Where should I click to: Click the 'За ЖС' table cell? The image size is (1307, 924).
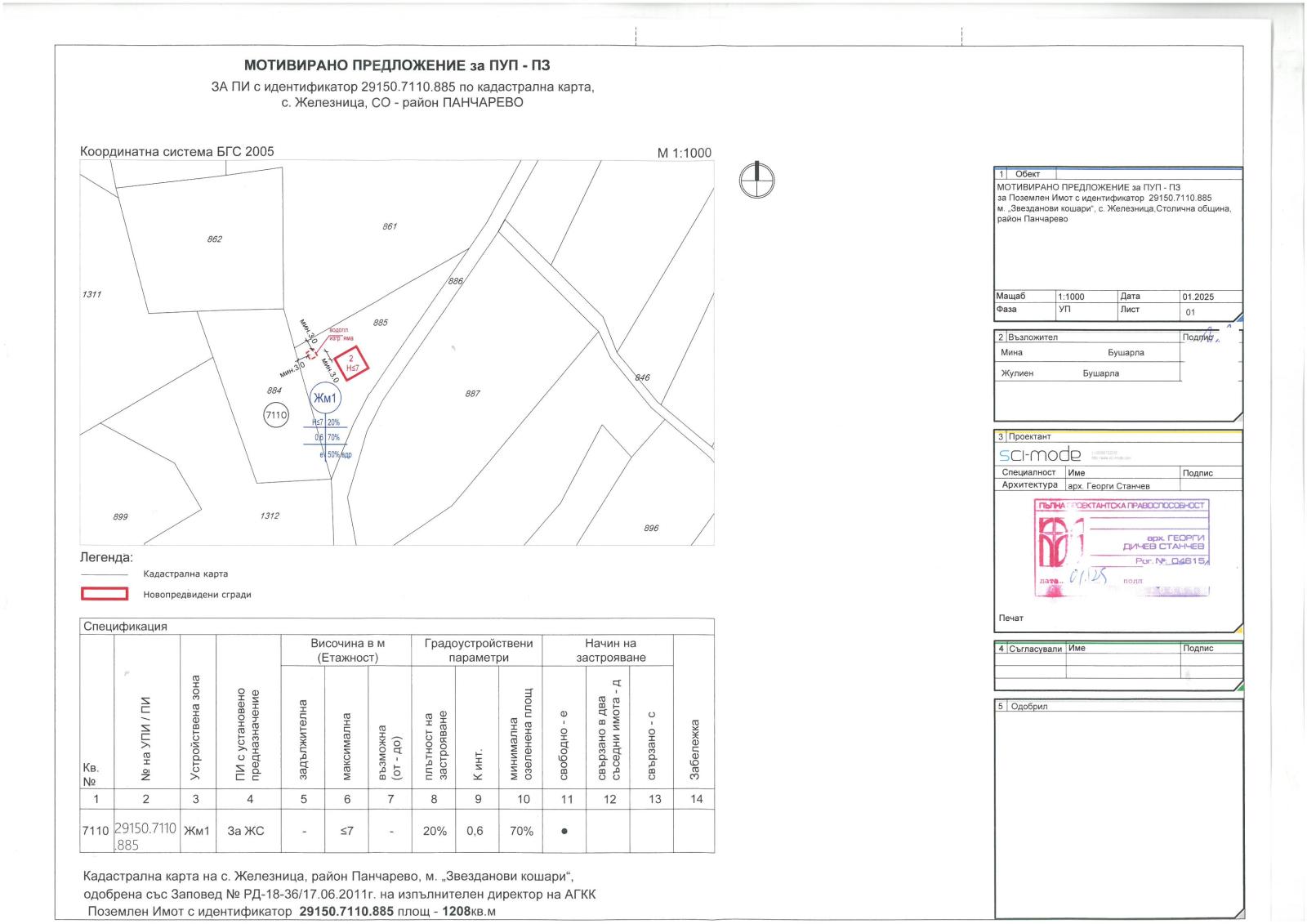point(246,831)
